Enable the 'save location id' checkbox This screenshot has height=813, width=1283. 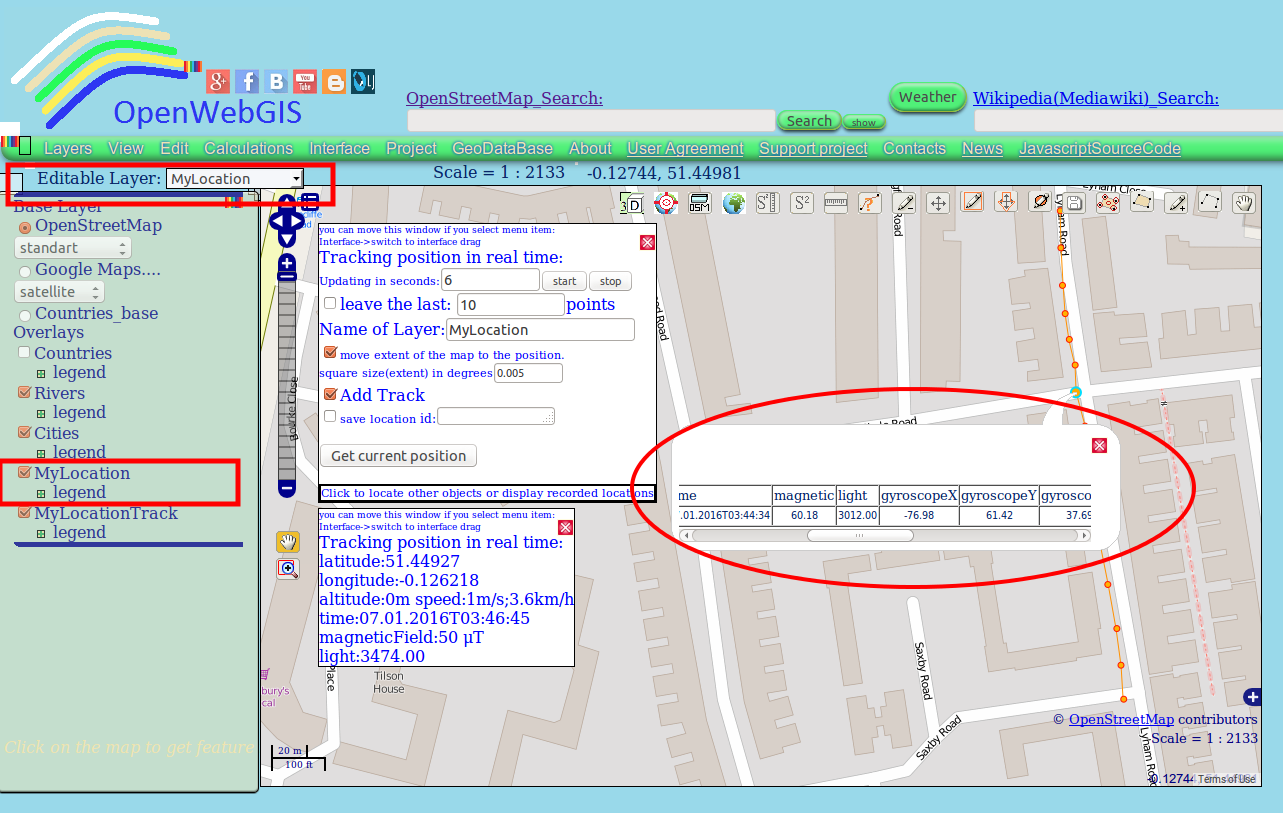point(330,416)
